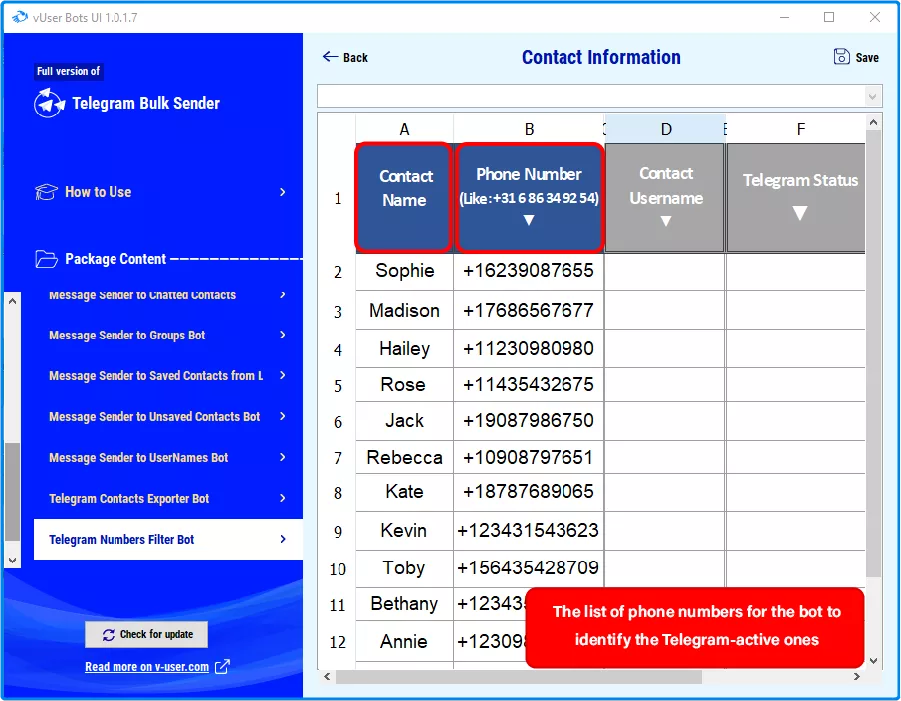
Task: Click the cell containing Jack
Action: tap(405, 421)
